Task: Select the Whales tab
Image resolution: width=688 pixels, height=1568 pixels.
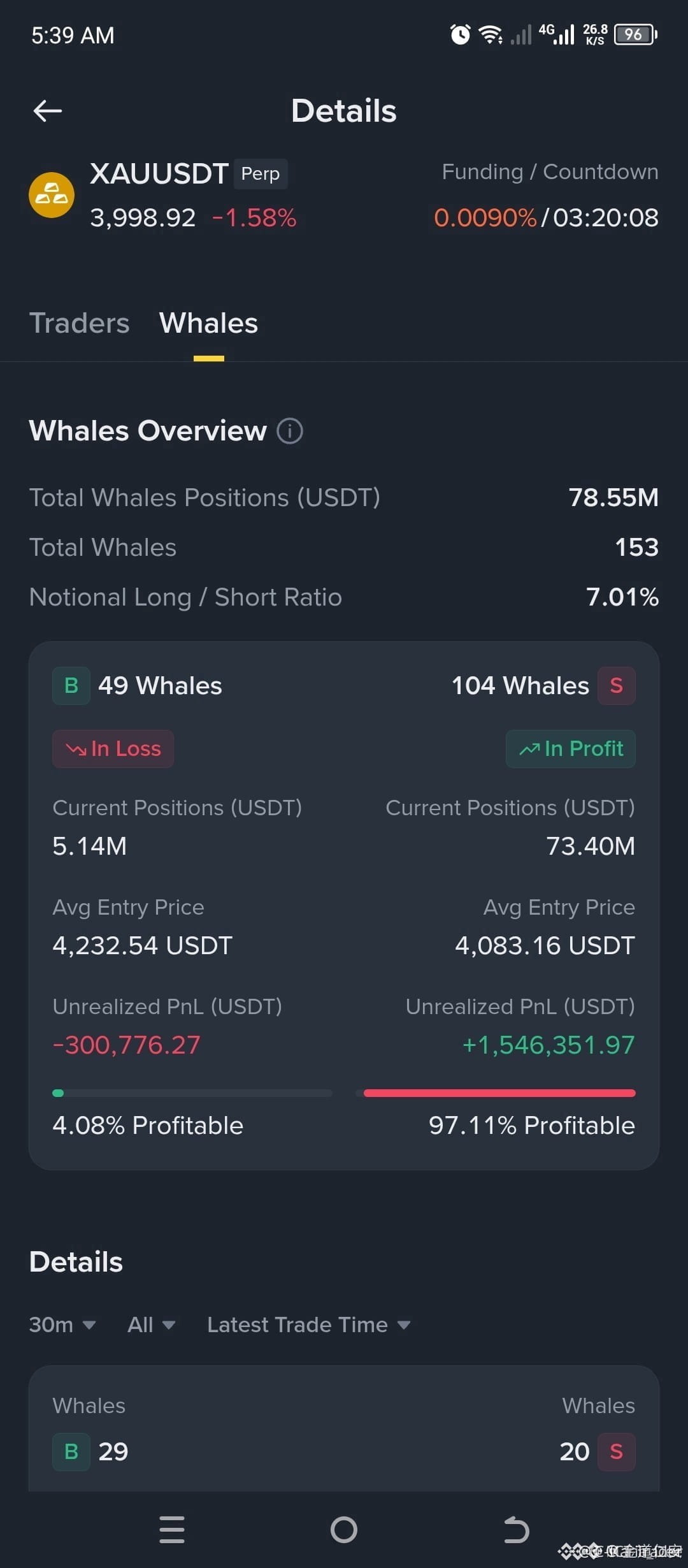Action: coord(208,323)
